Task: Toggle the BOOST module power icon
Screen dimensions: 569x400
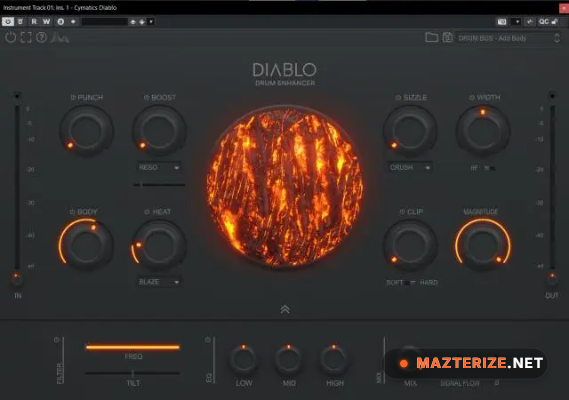Action: (147, 98)
